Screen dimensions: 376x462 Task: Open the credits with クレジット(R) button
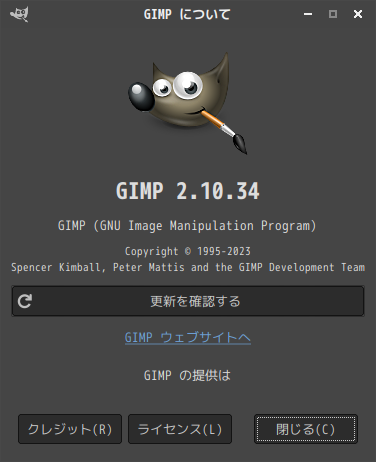[x=70, y=429]
